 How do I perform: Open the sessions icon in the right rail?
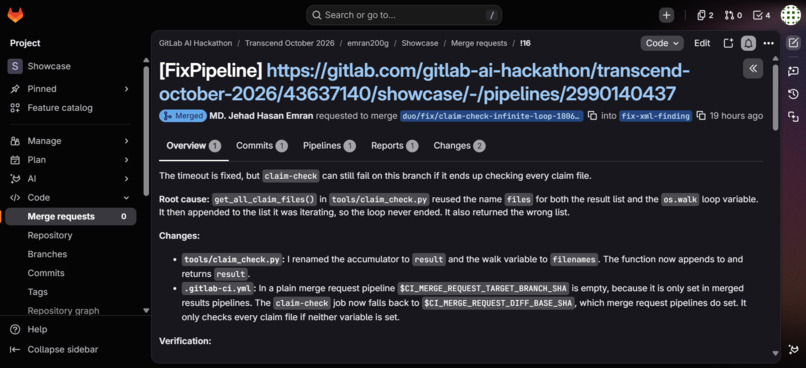coord(793,116)
